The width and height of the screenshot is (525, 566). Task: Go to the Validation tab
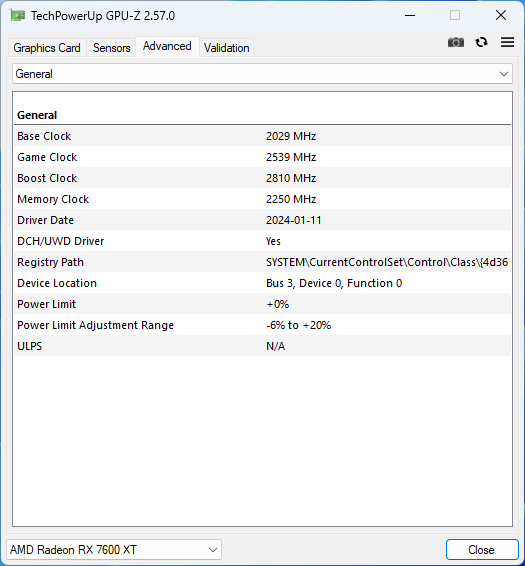(x=226, y=48)
